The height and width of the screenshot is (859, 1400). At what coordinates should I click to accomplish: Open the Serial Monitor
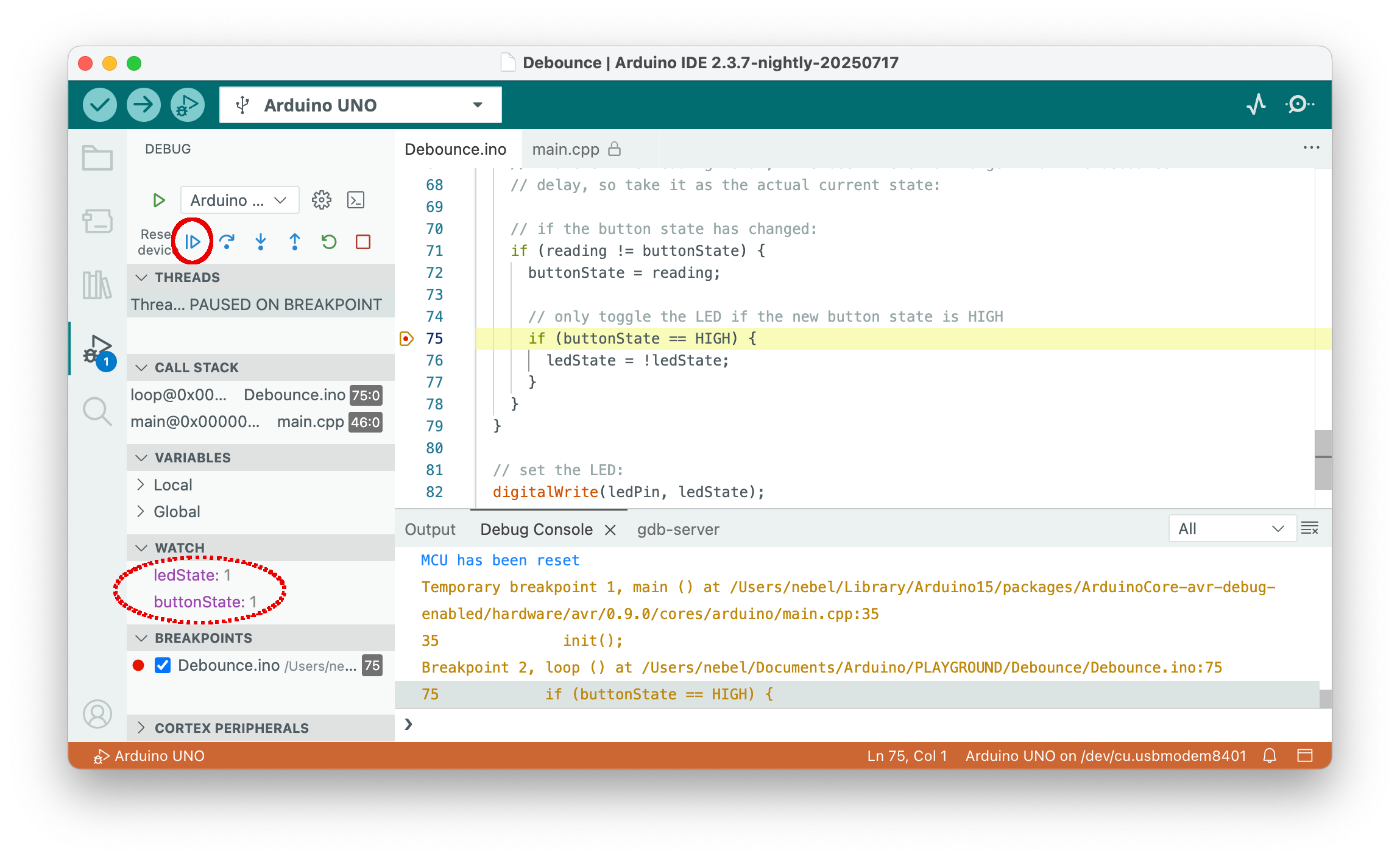point(1299,105)
